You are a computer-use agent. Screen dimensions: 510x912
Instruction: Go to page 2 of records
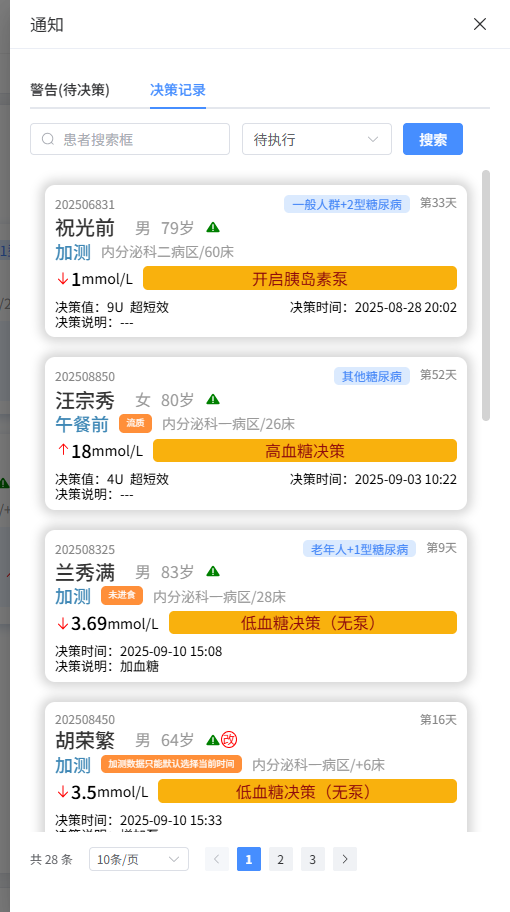point(281,859)
